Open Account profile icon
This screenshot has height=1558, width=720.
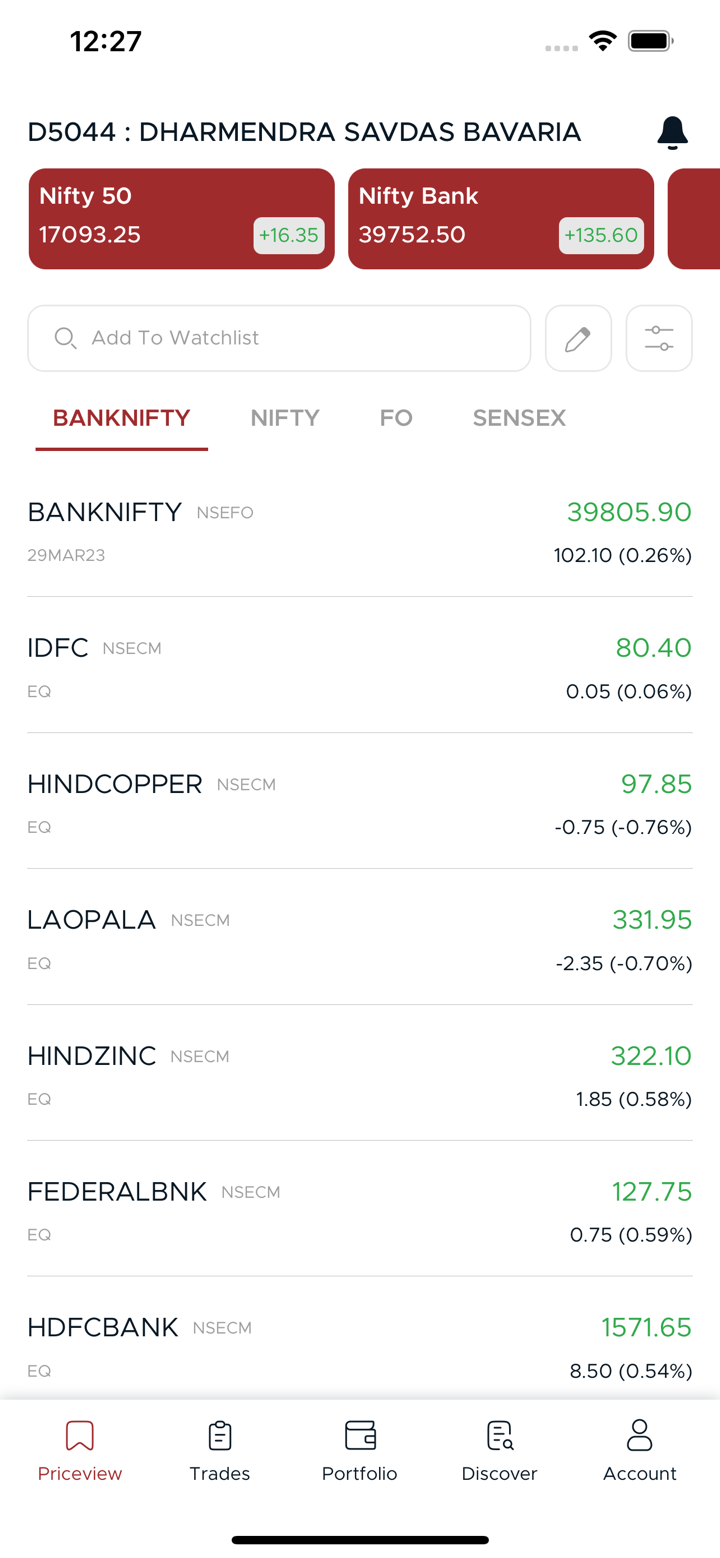pos(639,1436)
